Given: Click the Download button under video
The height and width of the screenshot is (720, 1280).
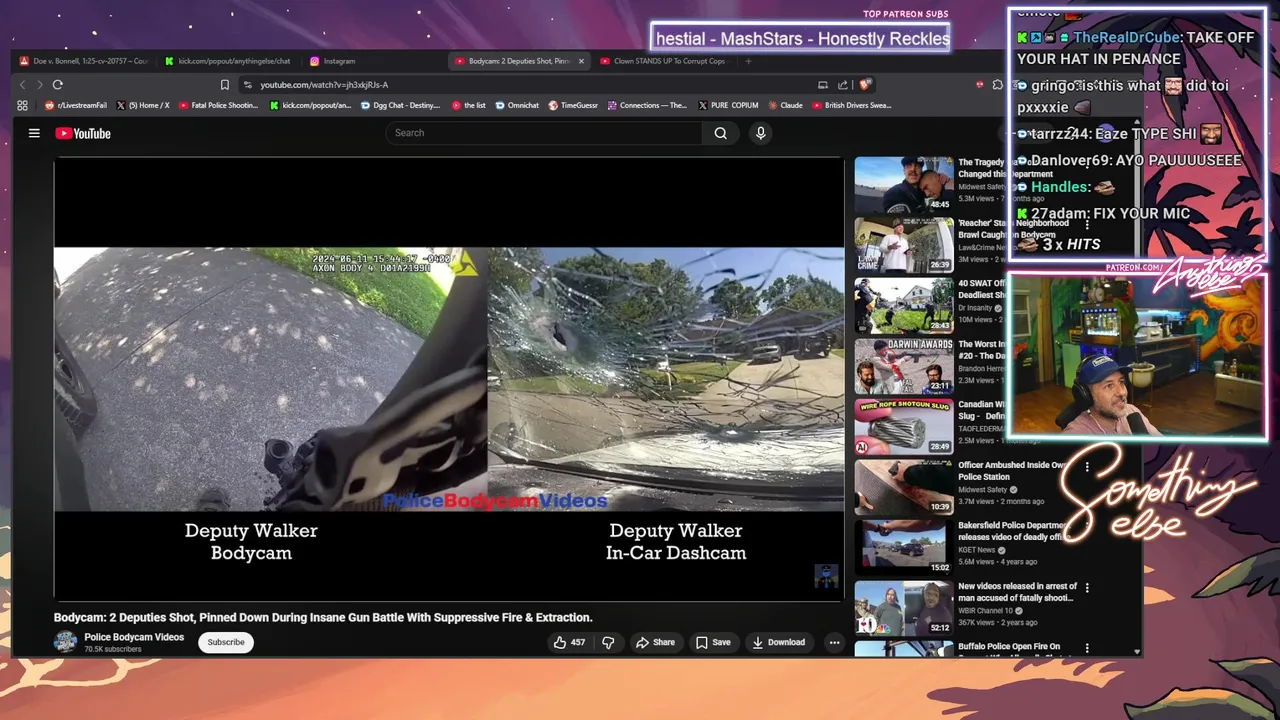Looking at the screenshot, I should tap(779, 642).
